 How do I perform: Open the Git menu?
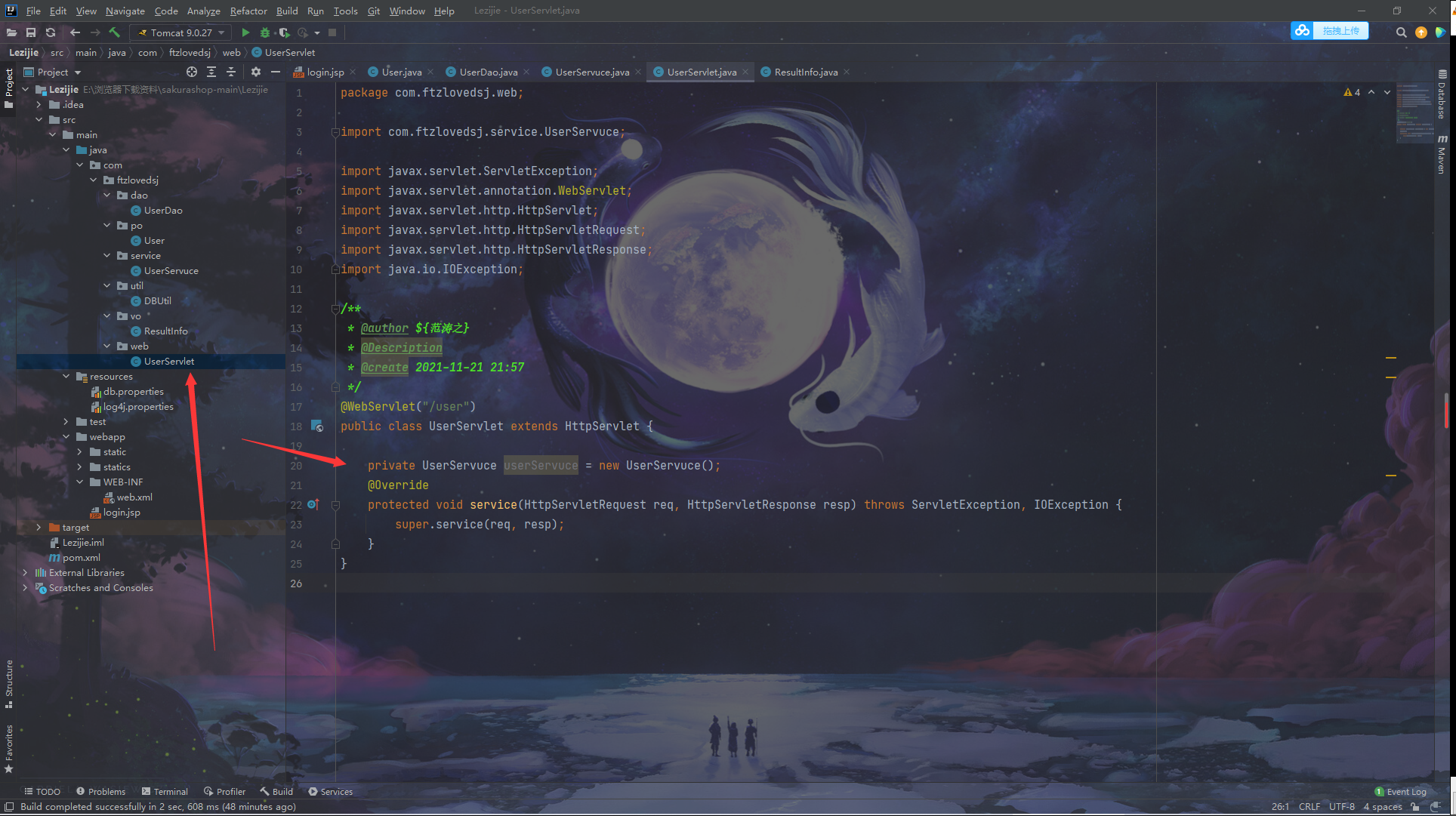coord(374,11)
